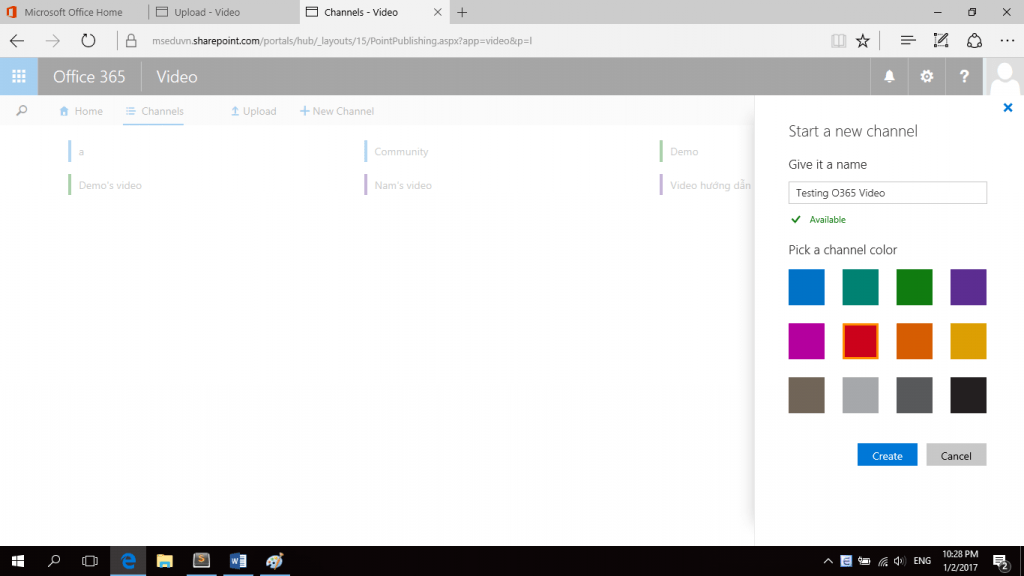Image resolution: width=1024 pixels, height=576 pixels.
Task: Open File Explorer from taskbar
Action: 165,561
